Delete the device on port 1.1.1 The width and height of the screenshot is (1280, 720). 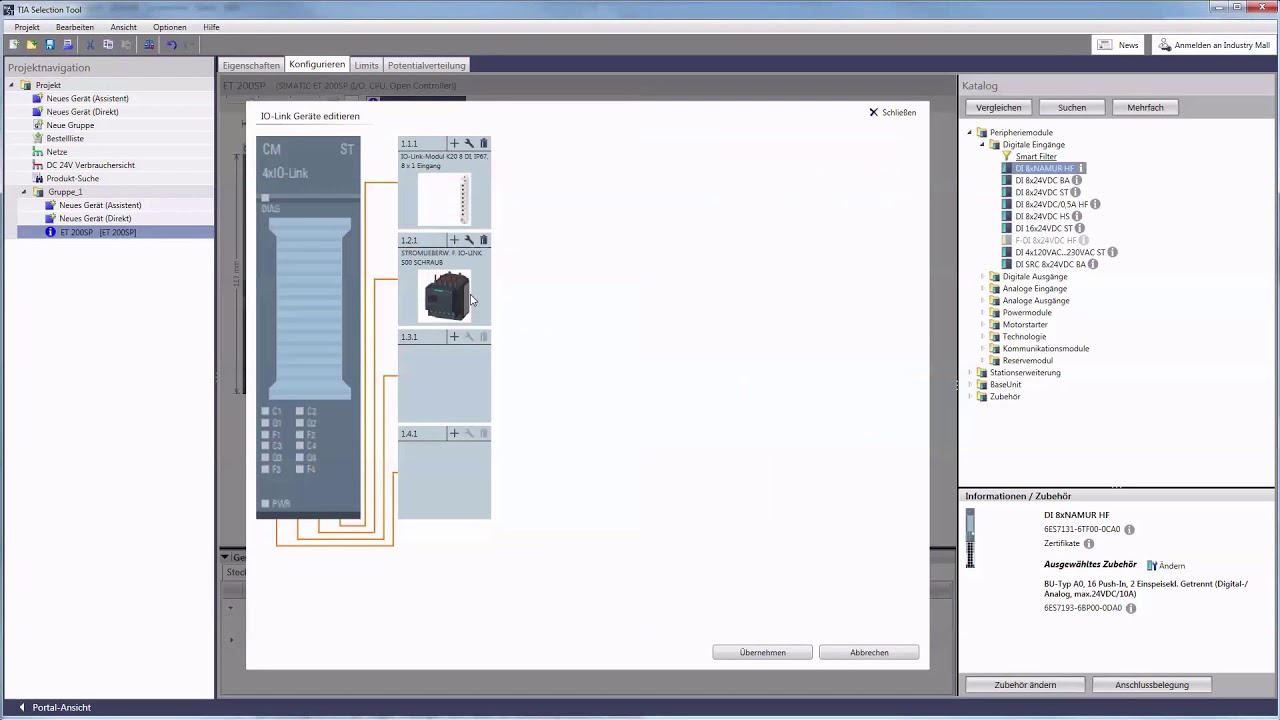(x=484, y=143)
